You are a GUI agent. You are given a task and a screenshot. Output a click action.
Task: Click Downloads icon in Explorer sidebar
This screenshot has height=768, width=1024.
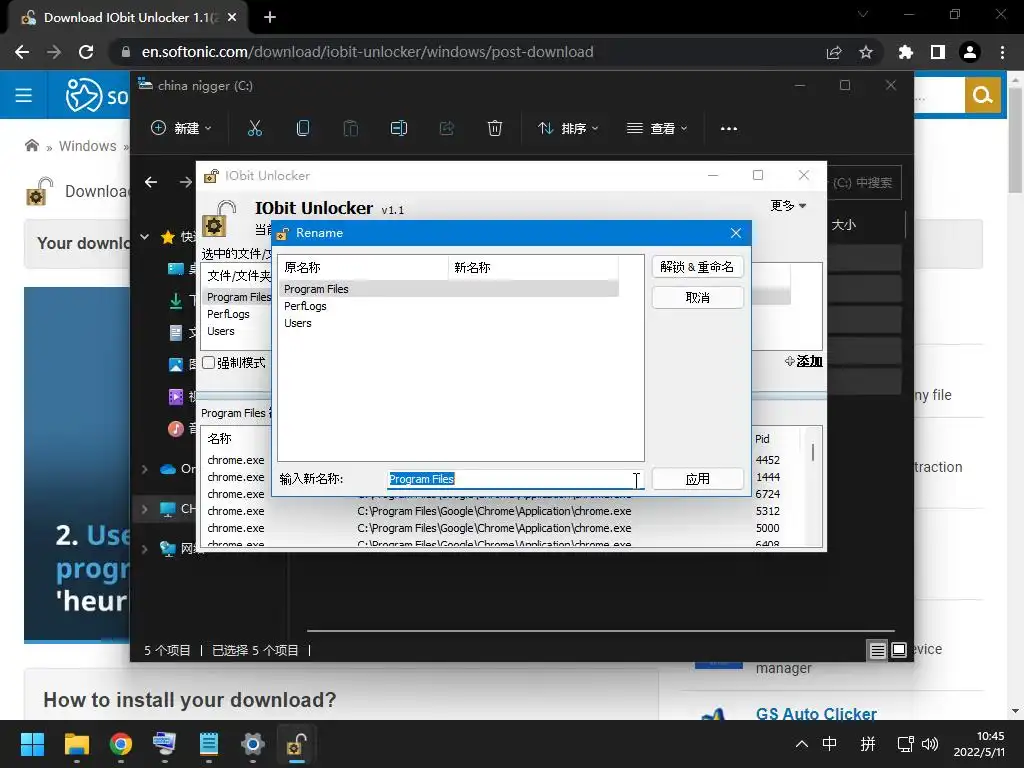[176, 300]
